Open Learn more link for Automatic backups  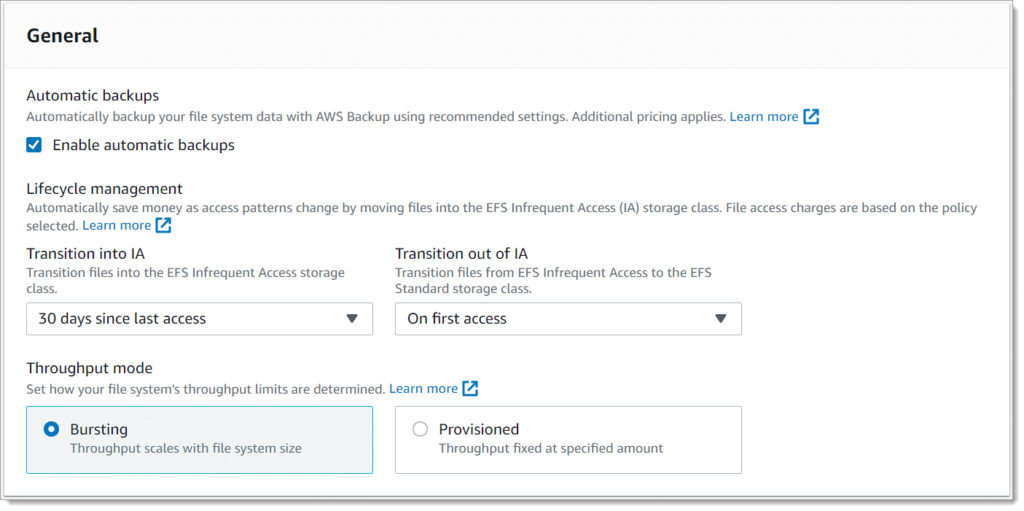pyautogui.click(x=763, y=117)
